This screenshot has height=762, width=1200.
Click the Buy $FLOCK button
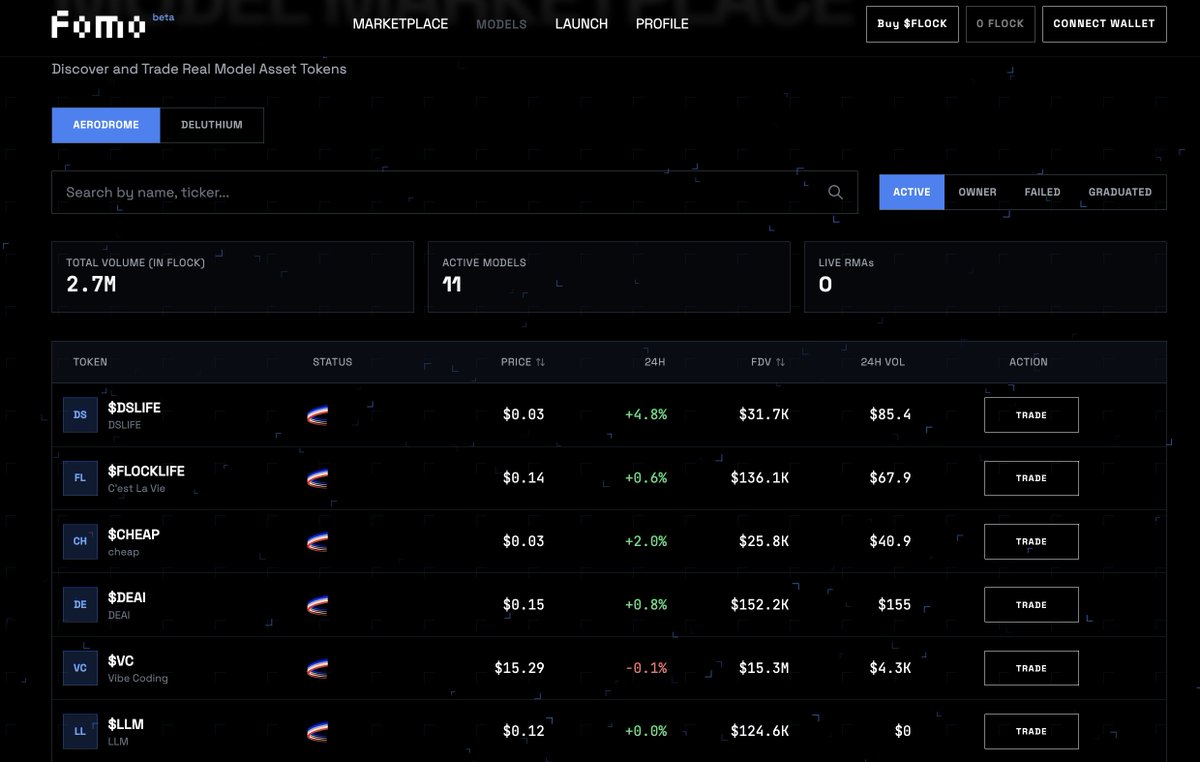point(912,24)
